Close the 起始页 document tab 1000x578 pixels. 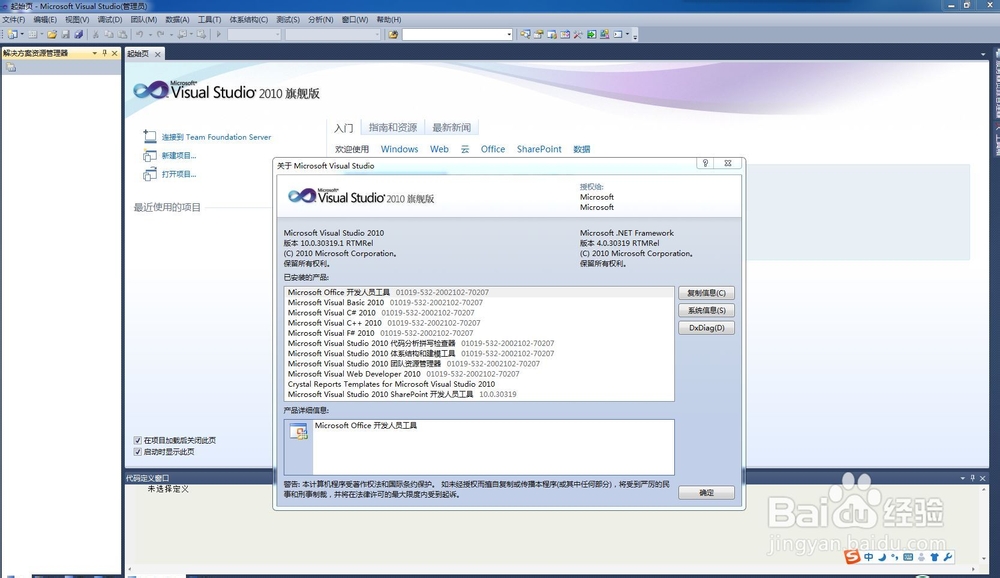(x=158, y=54)
